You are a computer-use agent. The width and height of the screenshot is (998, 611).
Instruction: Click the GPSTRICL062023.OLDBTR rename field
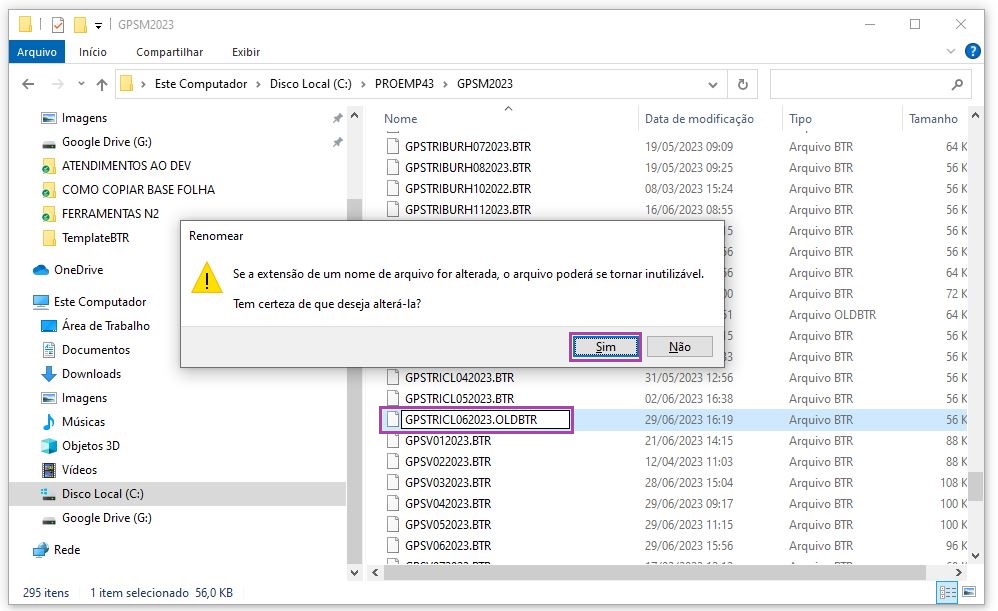485,419
